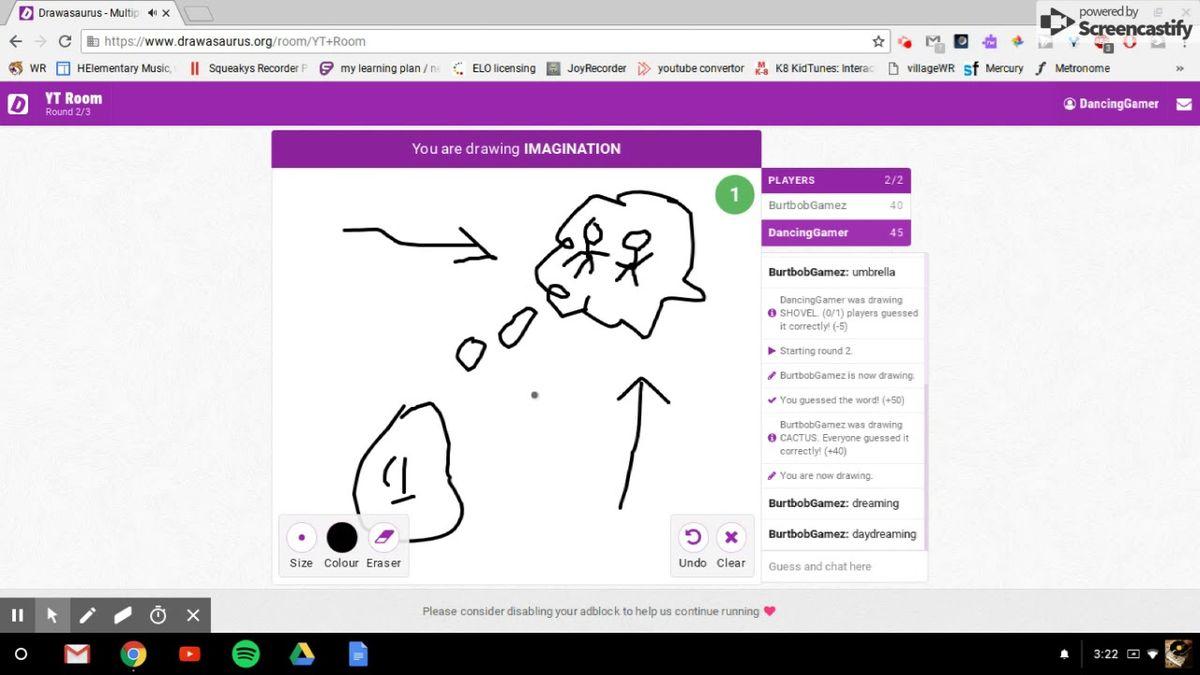This screenshot has width=1200, height=675.
Task: Select Screencastify pen annotation tool
Action: (88, 615)
